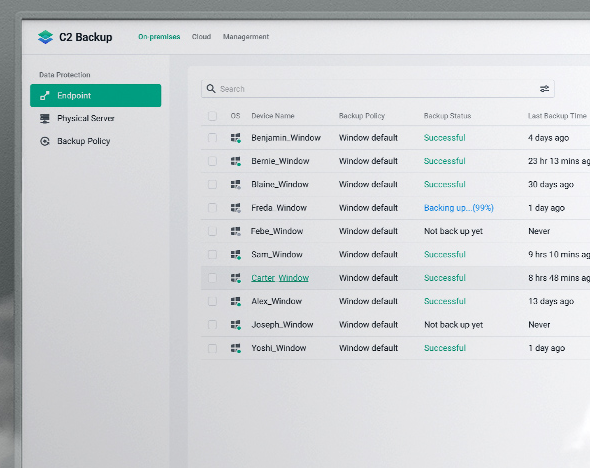590x468 pixels.
Task: Open the Benjamin_Window device name
Action: (286, 138)
